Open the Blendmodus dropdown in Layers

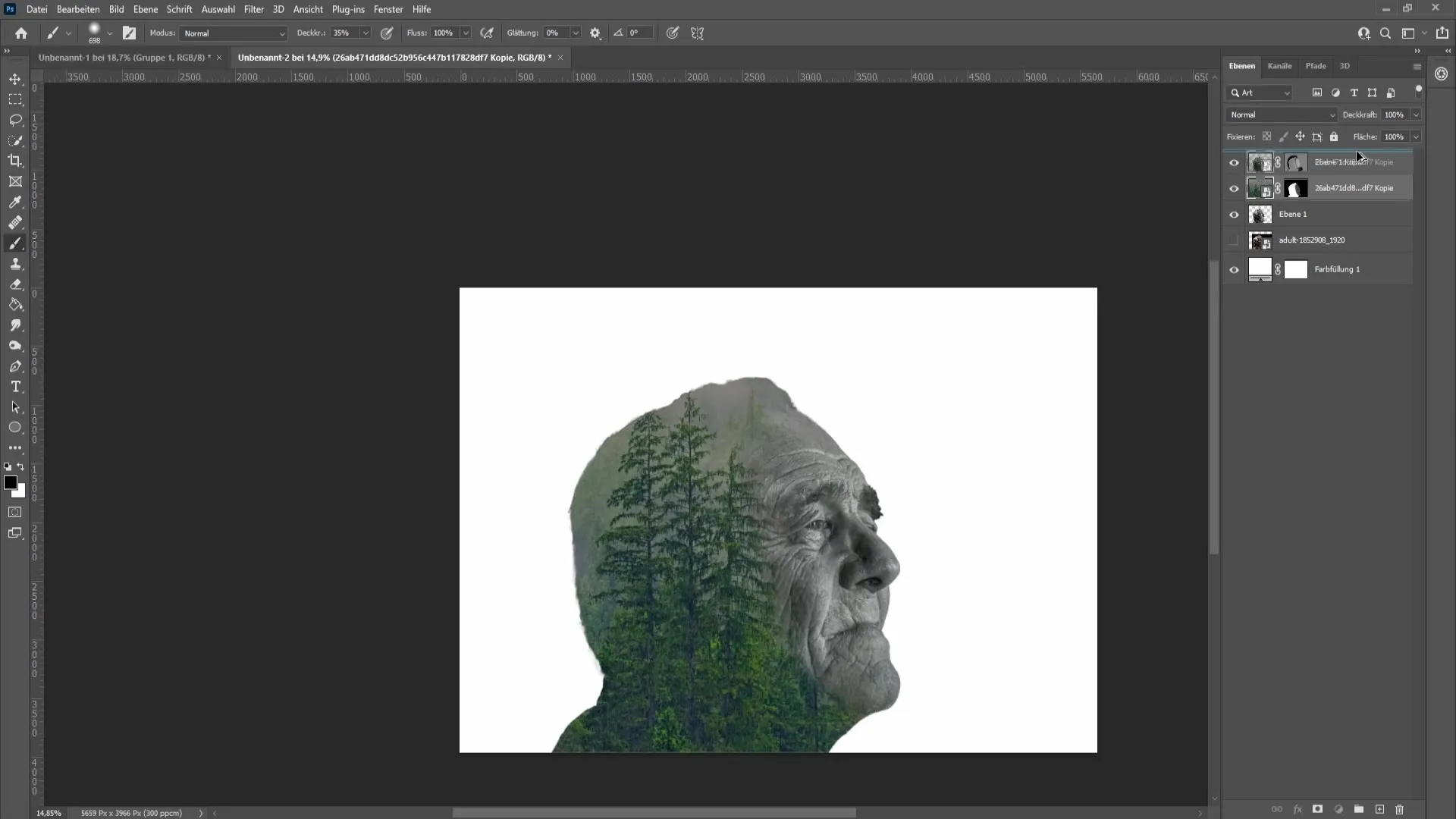point(1282,114)
